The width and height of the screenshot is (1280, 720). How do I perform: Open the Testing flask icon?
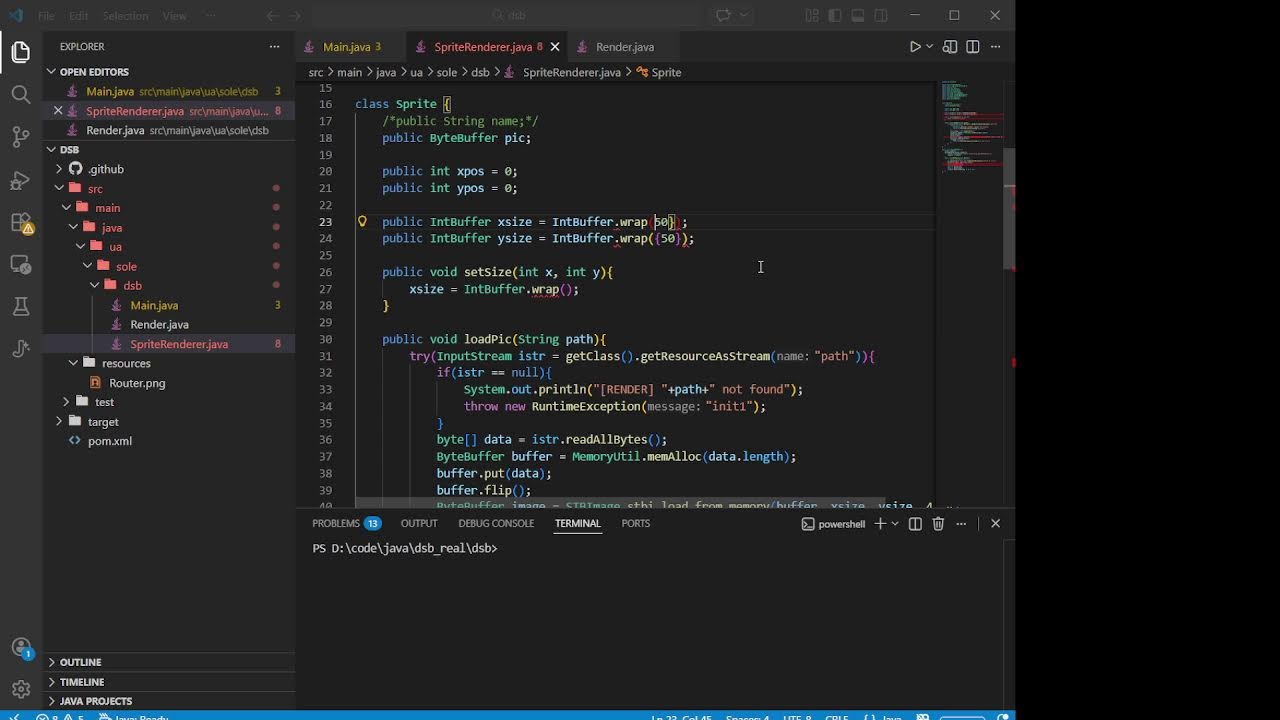click(x=21, y=307)
